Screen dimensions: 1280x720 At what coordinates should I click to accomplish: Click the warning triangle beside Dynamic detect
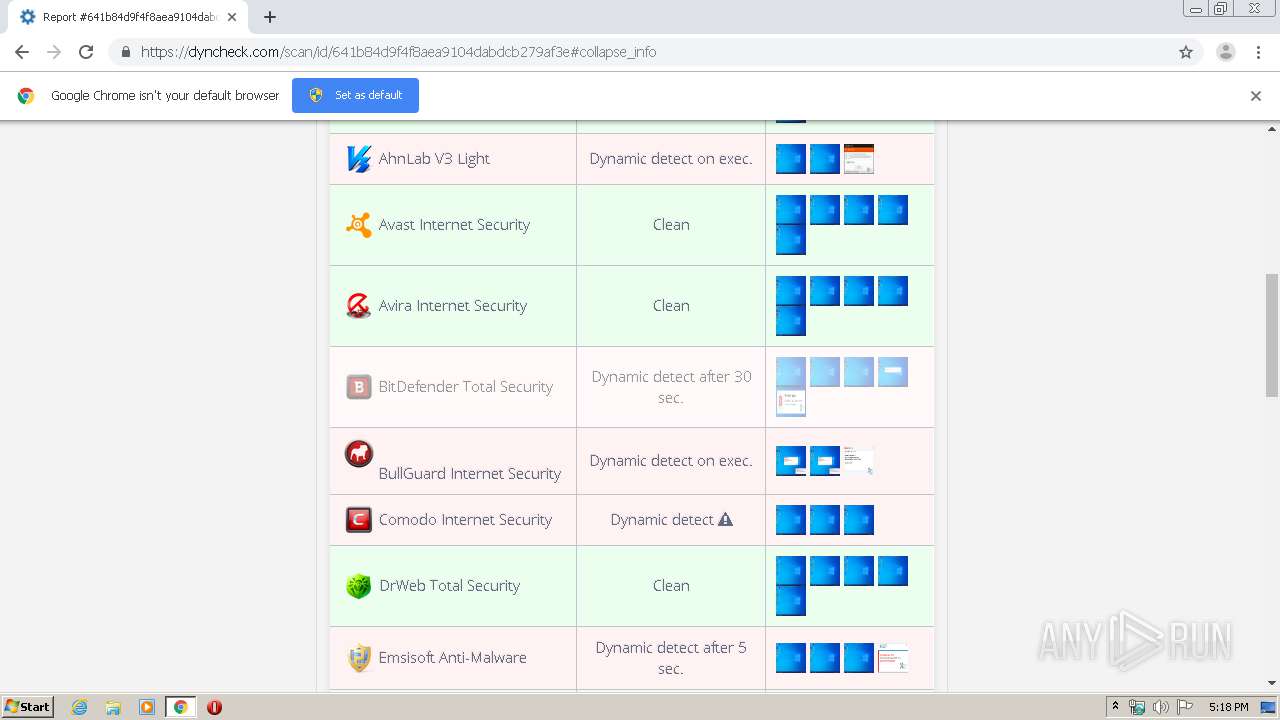point(726,520)
